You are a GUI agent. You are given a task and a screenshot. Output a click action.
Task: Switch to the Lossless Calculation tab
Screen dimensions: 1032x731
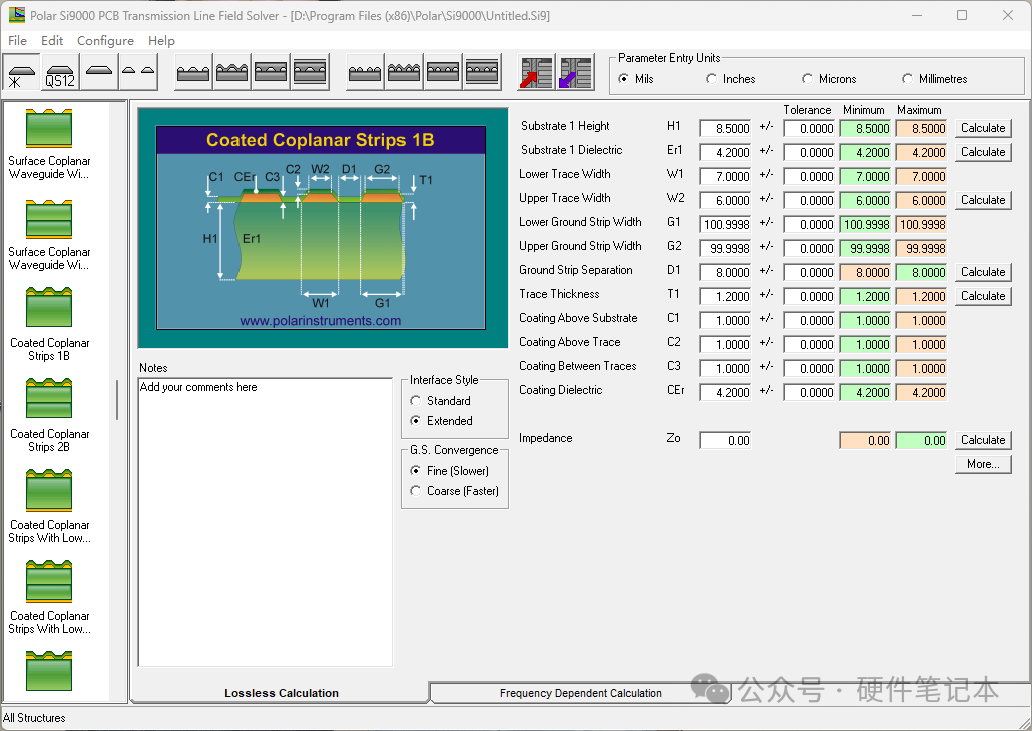click(281, 693)
